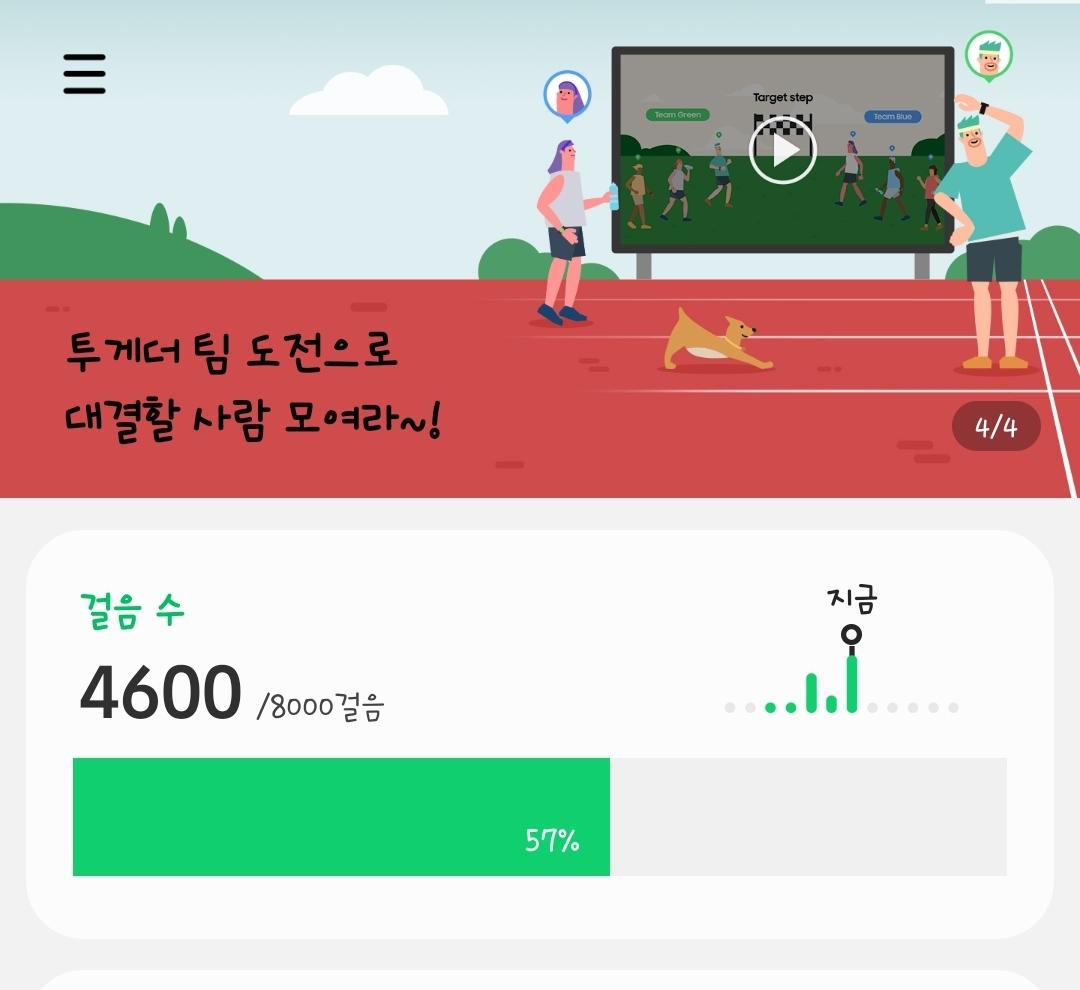Tap the 지금 marker on hourly chart

pyautogui.click(x=852, y=599)
